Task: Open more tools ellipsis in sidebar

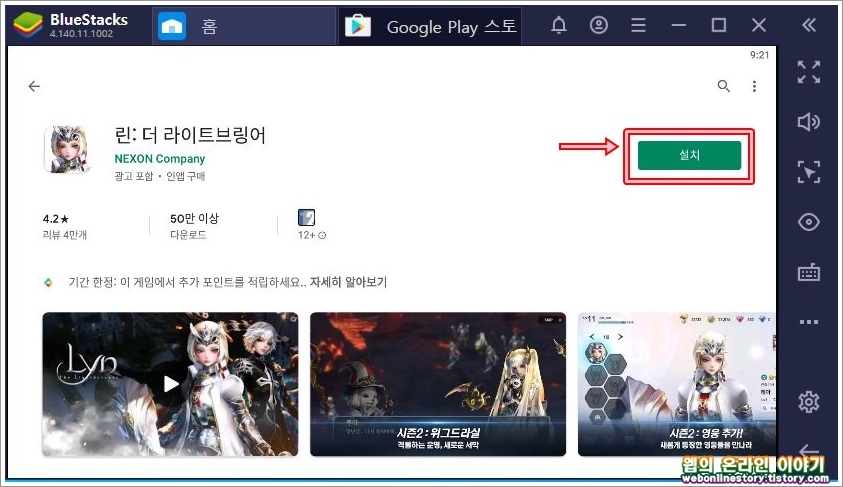Action: click(809, 322)
